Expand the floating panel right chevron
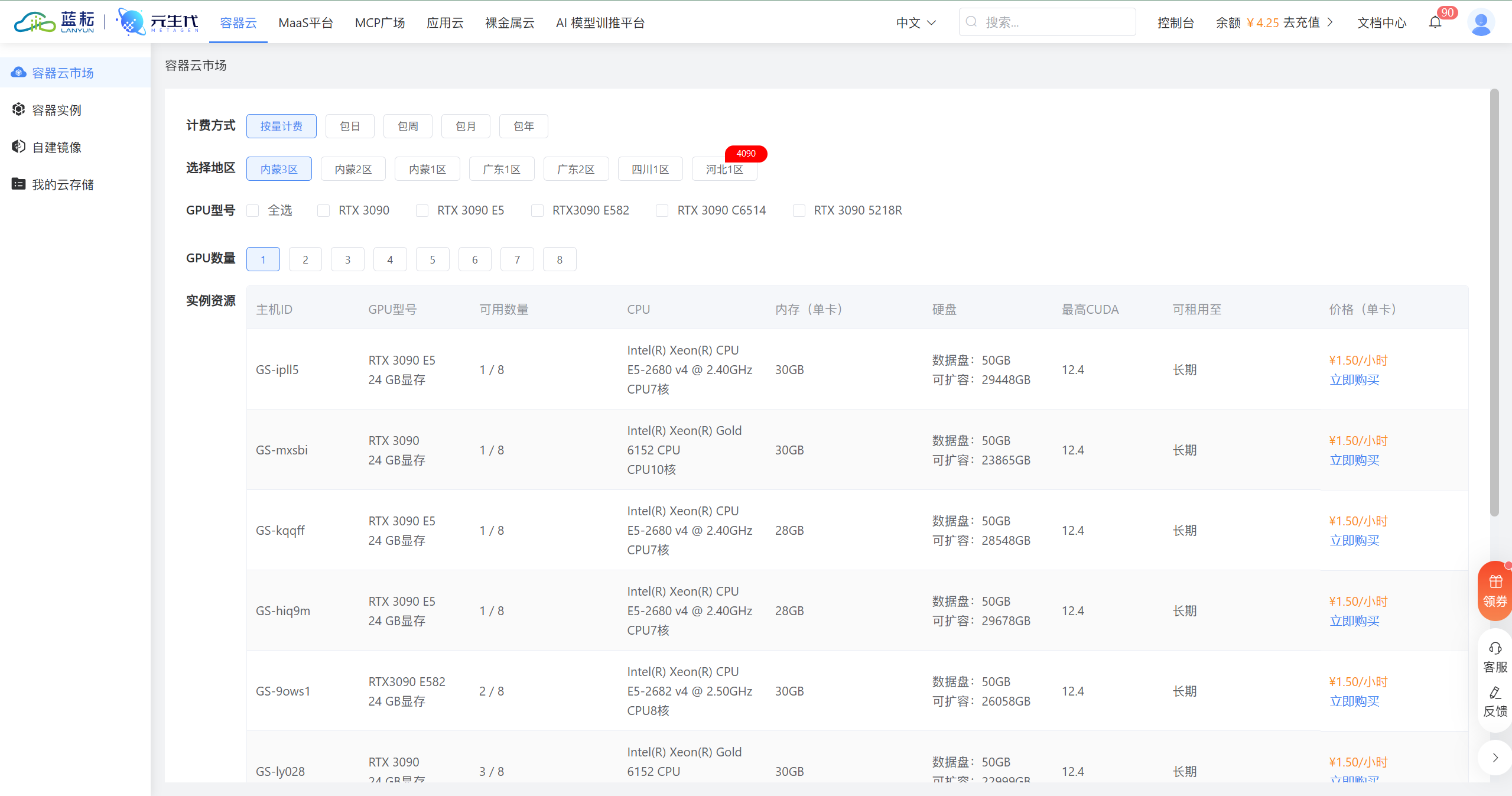1512x796 pixels. (1495, 758)
